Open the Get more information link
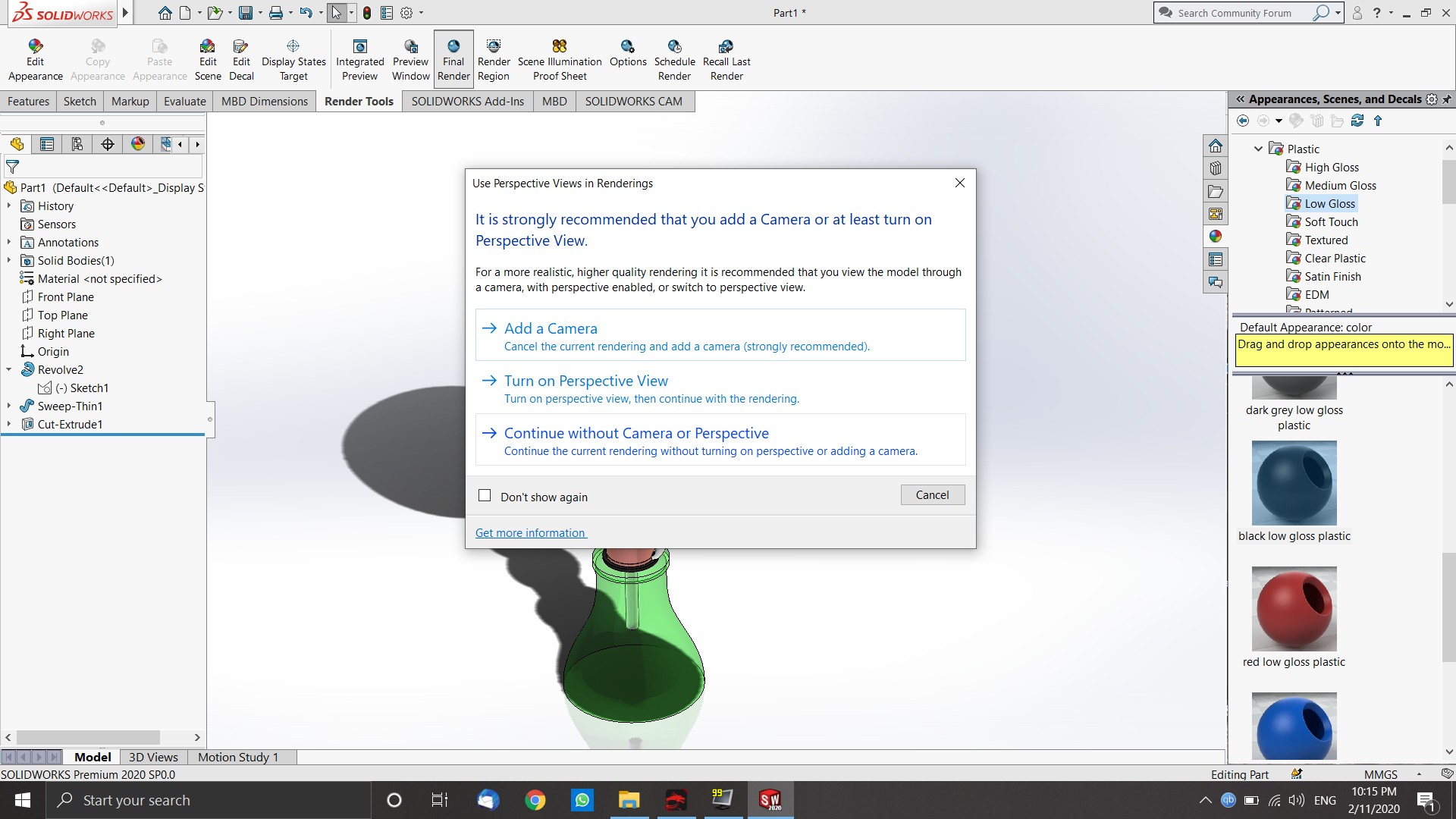1456x819 pixels. click(x=531, y=533)
